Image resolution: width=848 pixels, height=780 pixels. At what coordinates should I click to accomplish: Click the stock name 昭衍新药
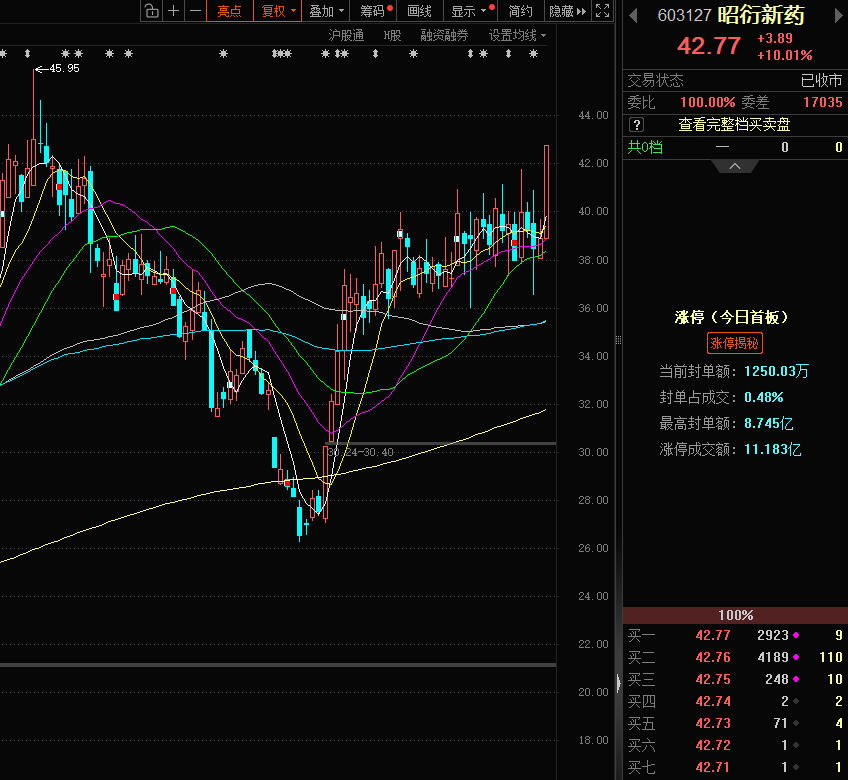[x=761, y=15]
